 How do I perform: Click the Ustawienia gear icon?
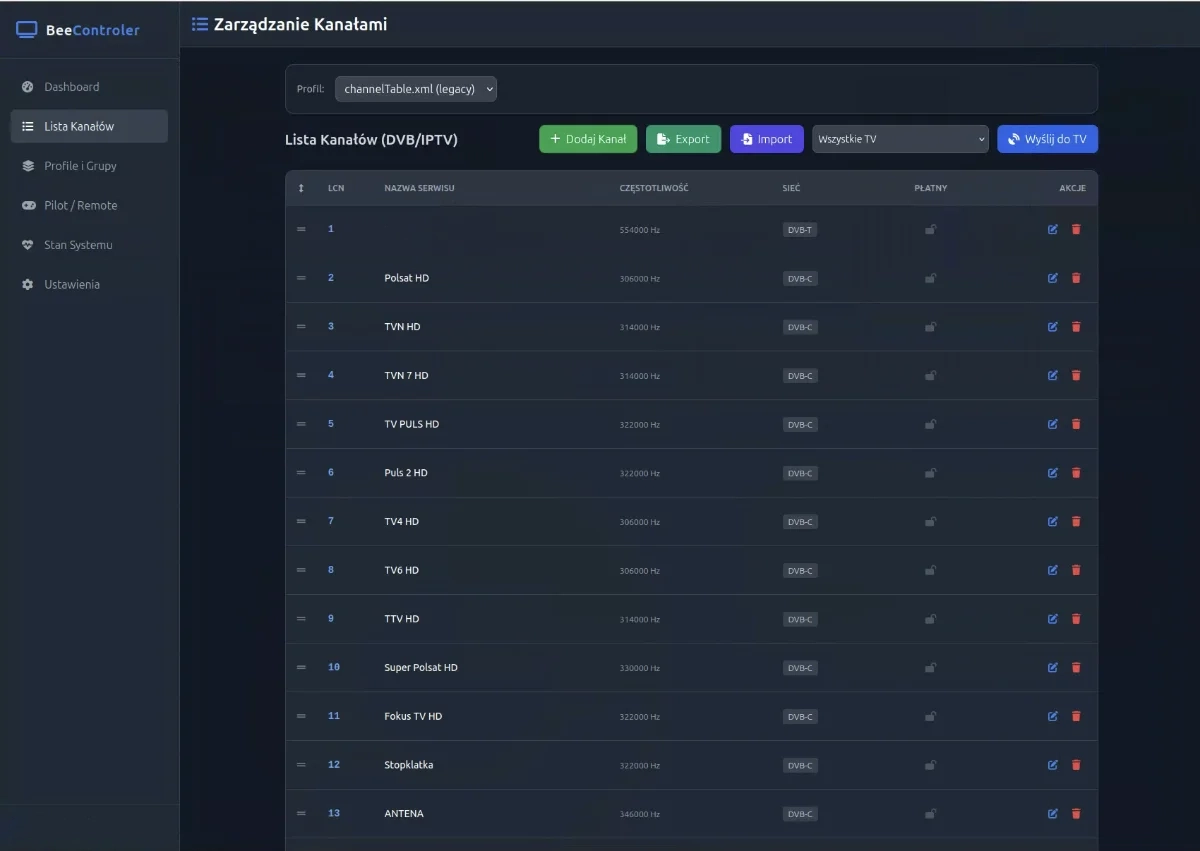coord(29,284)
